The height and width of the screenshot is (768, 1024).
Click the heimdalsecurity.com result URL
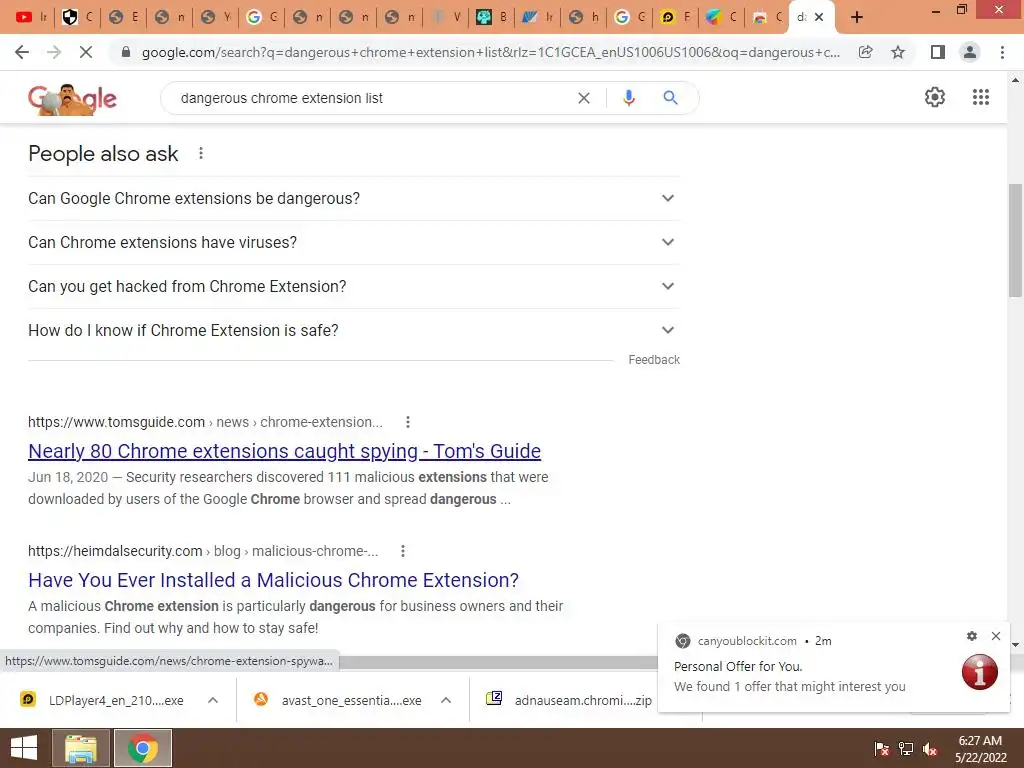coord(203,551)
